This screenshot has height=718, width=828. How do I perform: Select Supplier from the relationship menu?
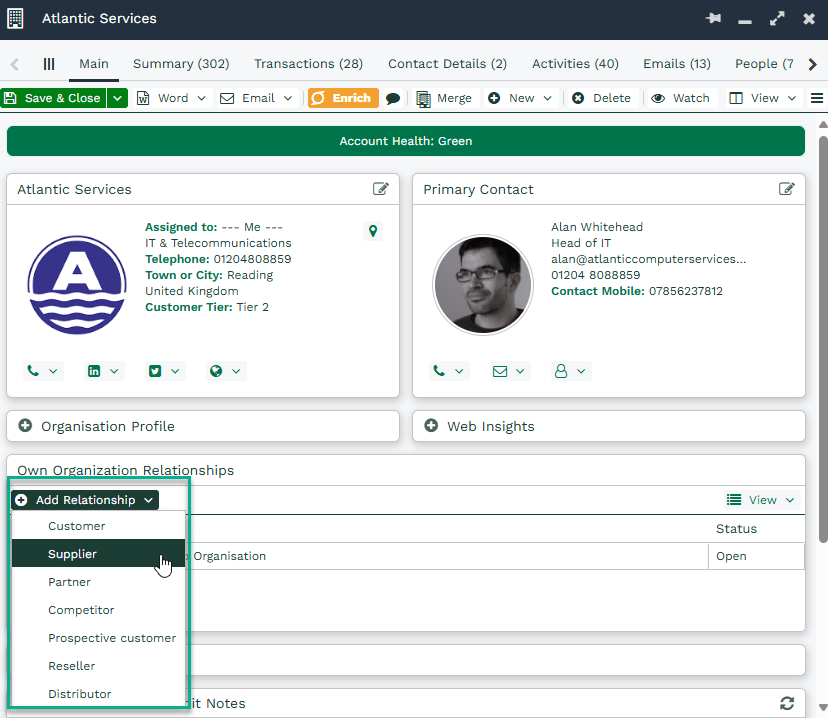pyautogui.click(x=72, y=554)
